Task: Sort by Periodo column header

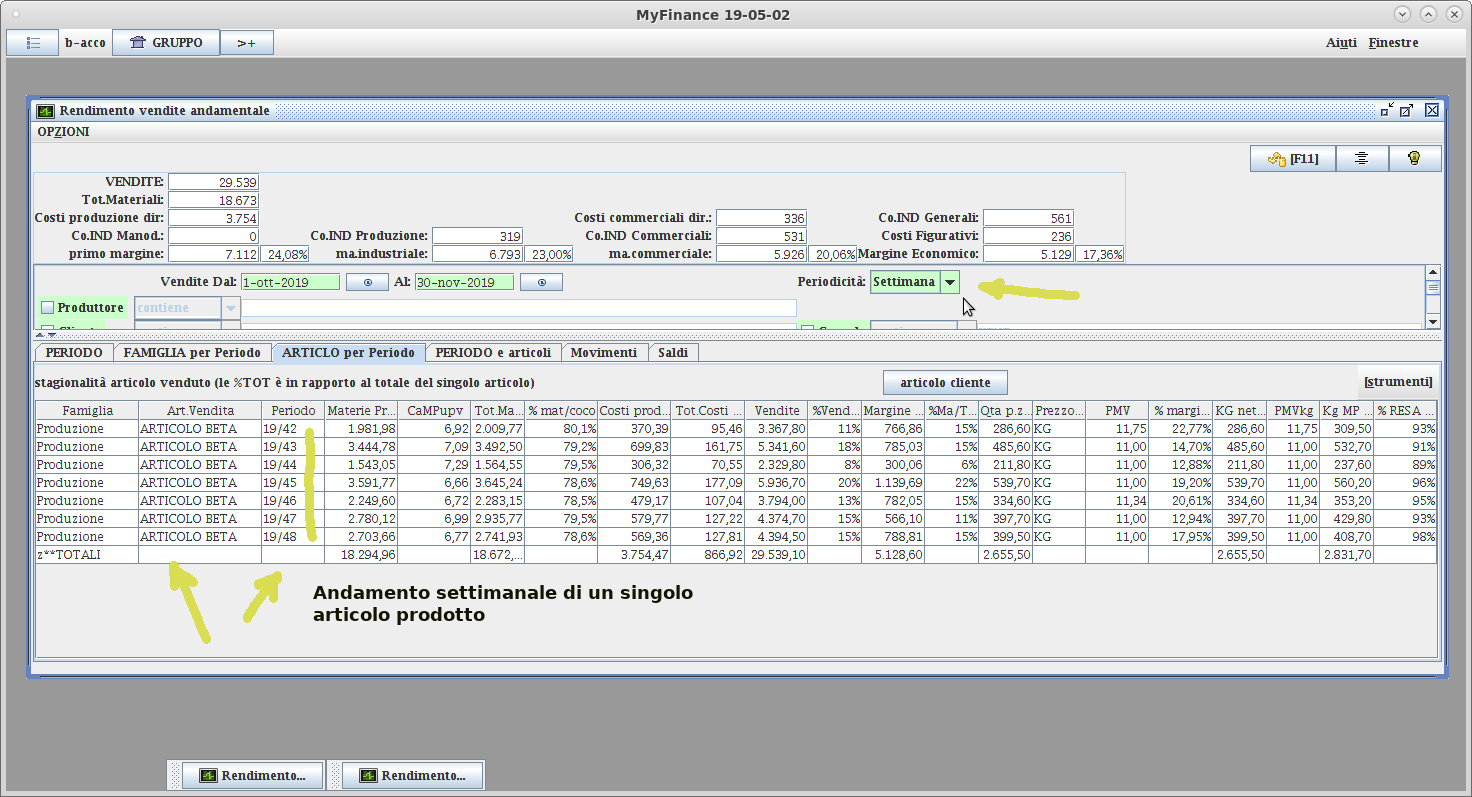Action: click(293, 411)
